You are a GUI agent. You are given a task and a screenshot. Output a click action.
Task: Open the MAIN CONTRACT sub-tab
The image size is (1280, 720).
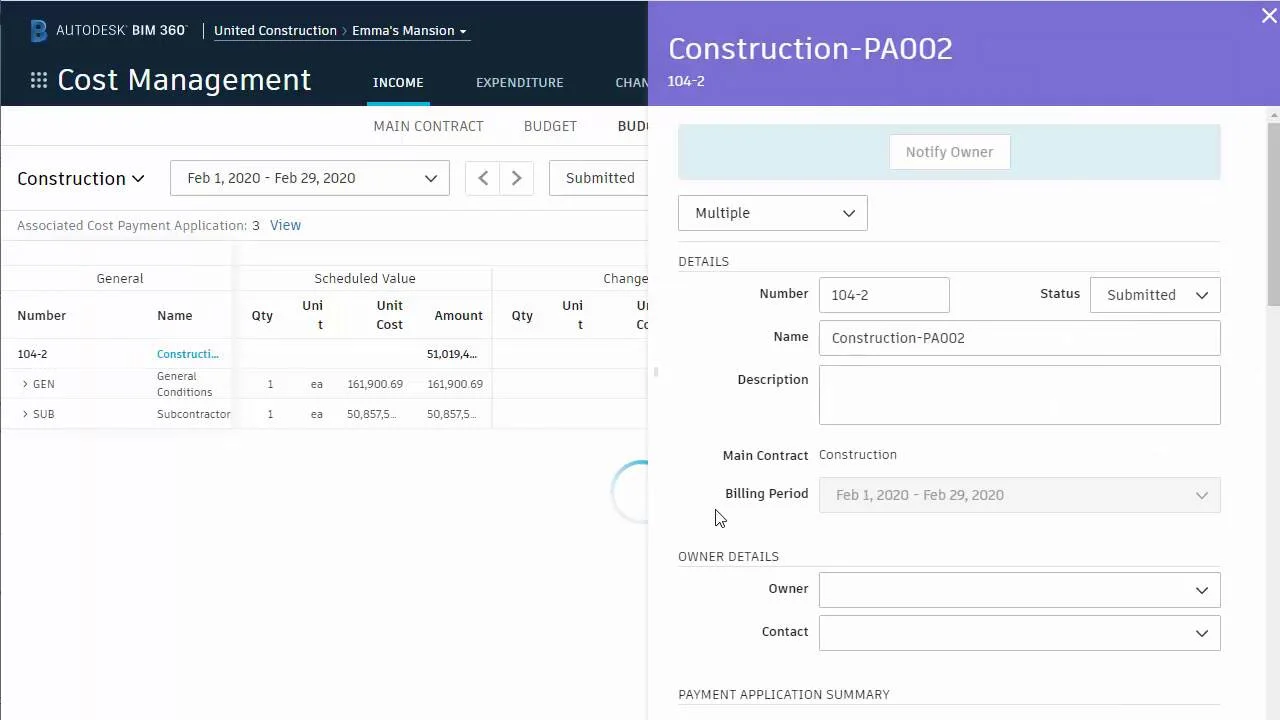(428, 126)
